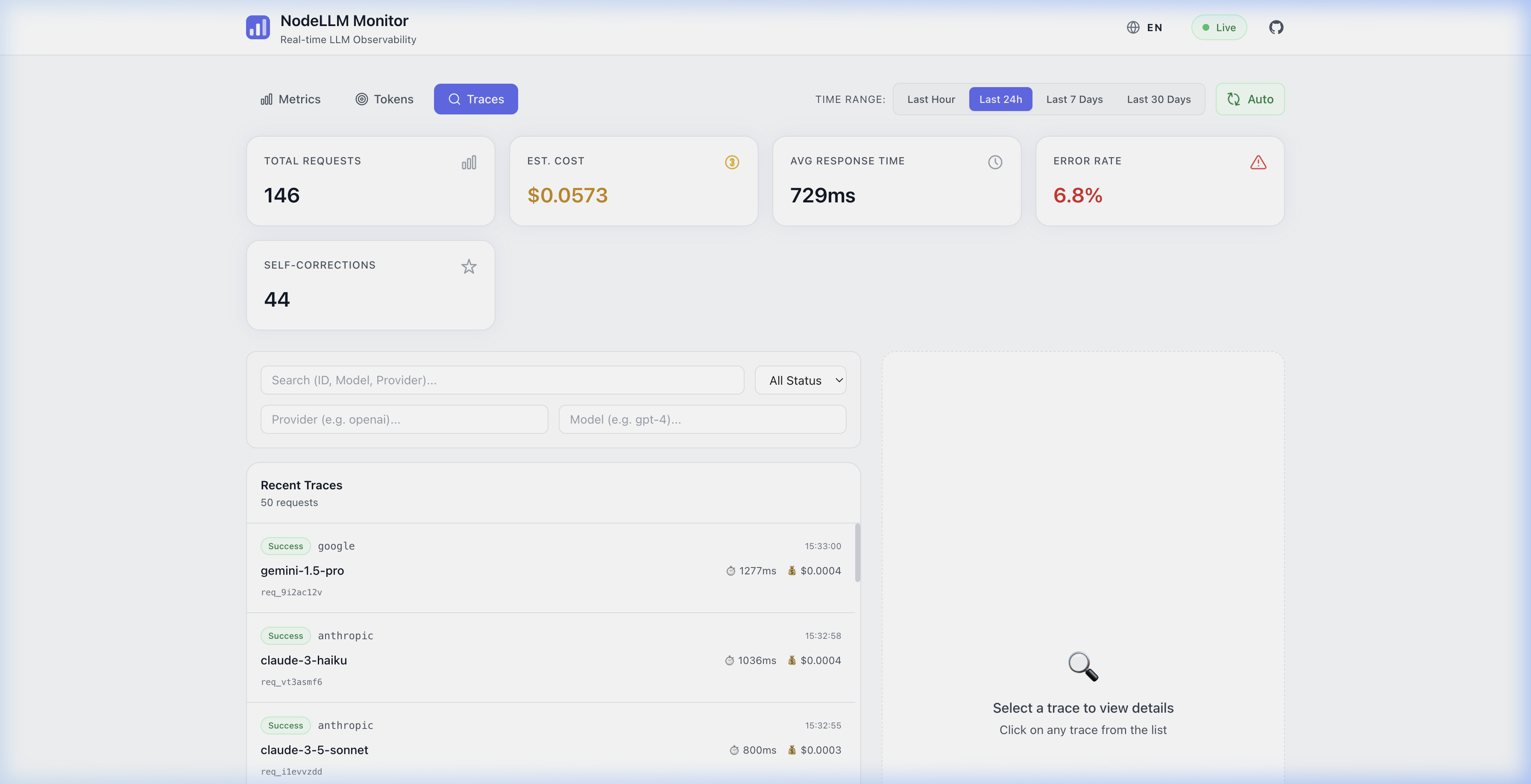Select the Last 7 Days range
This screenshot has height=784, width=1531.
1074,99
